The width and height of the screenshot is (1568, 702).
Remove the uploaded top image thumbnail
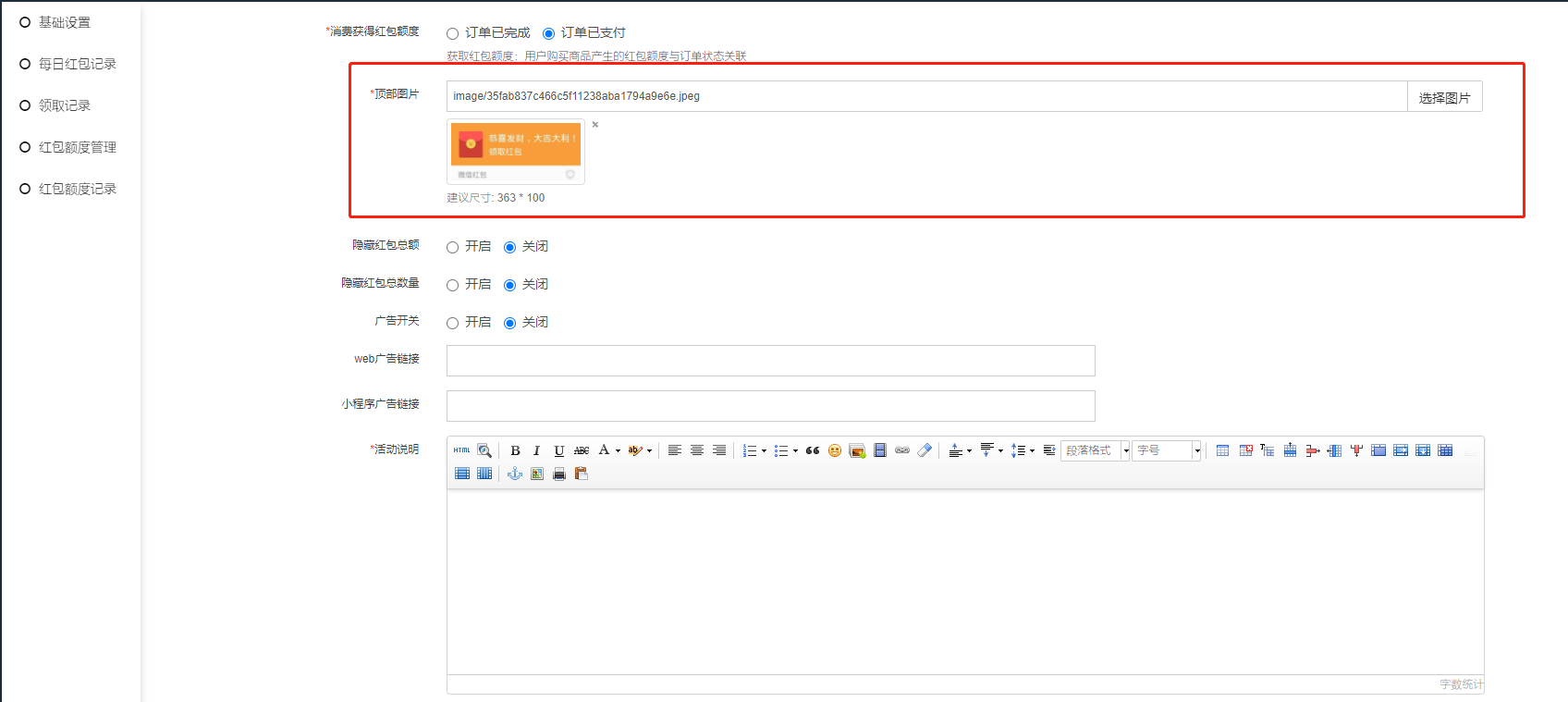pos(595,125)
